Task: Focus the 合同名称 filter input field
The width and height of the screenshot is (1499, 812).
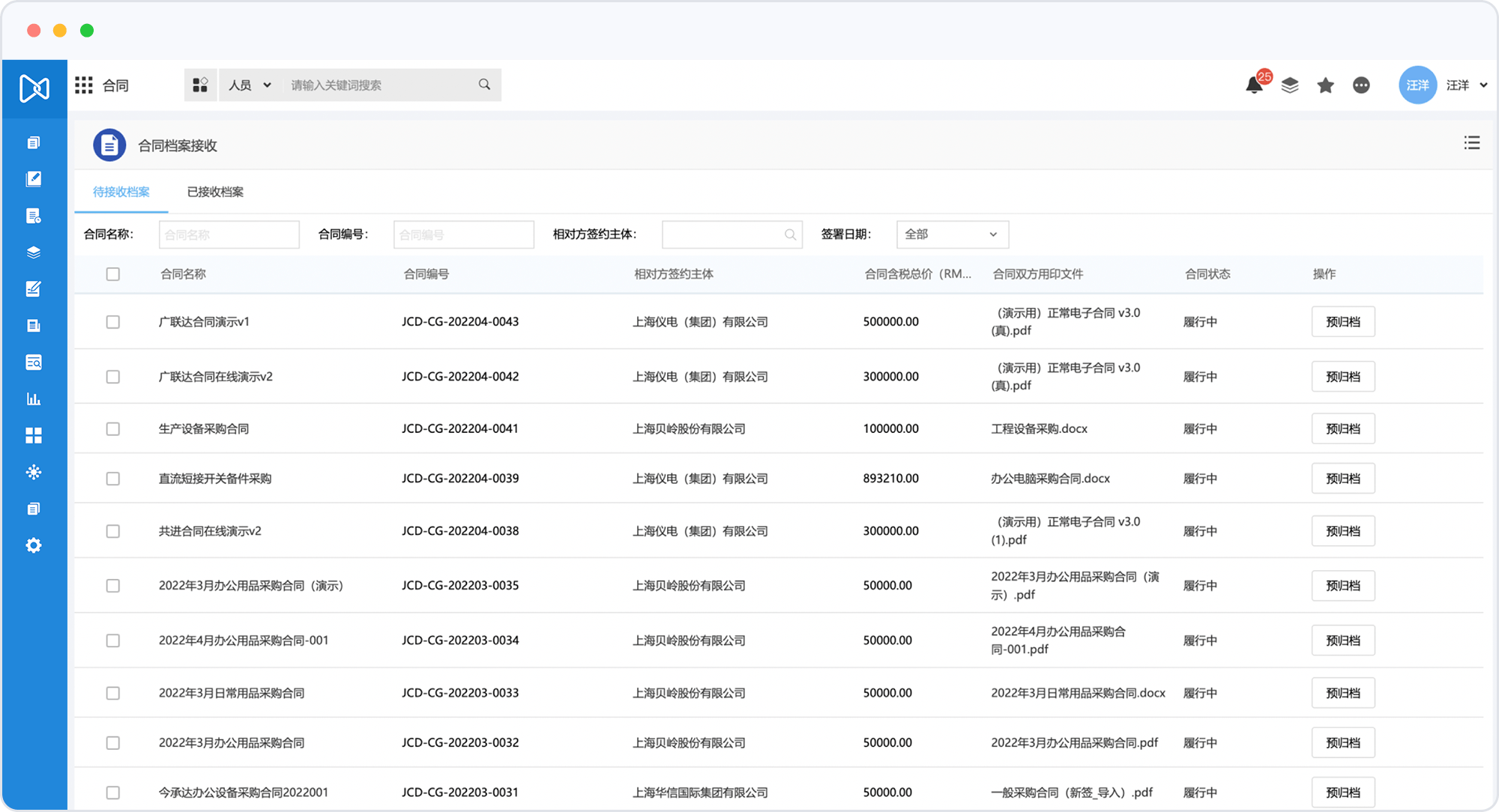Action: (229, 234)
